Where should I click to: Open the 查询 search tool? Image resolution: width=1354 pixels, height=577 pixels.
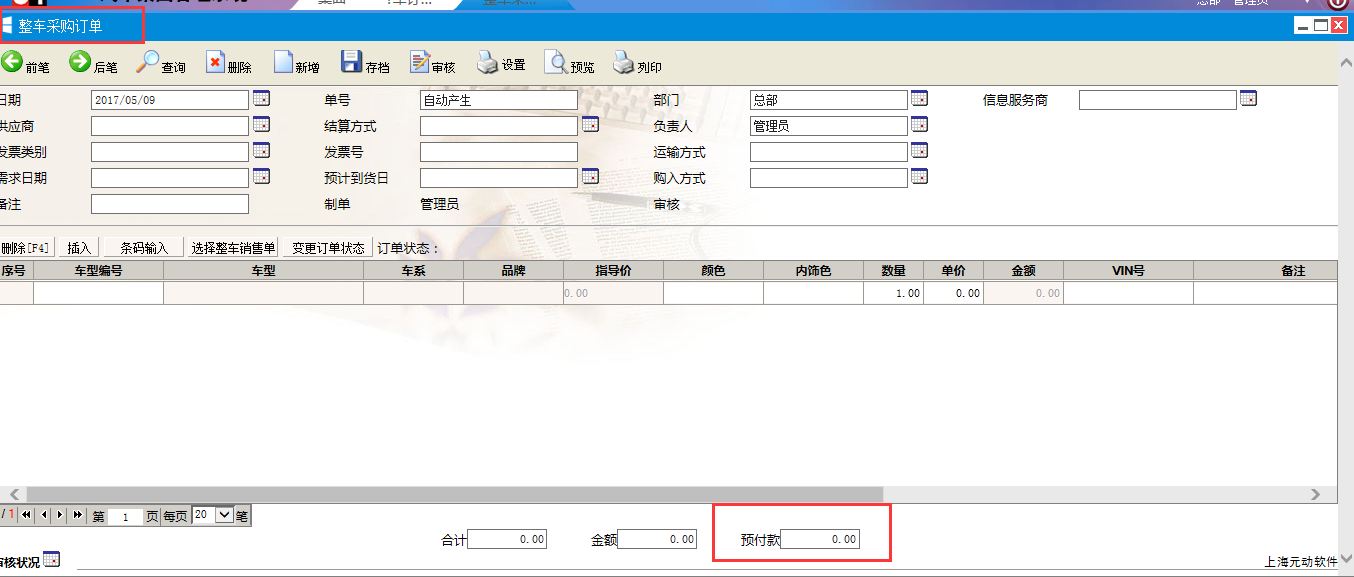click(x=148, y=63)
